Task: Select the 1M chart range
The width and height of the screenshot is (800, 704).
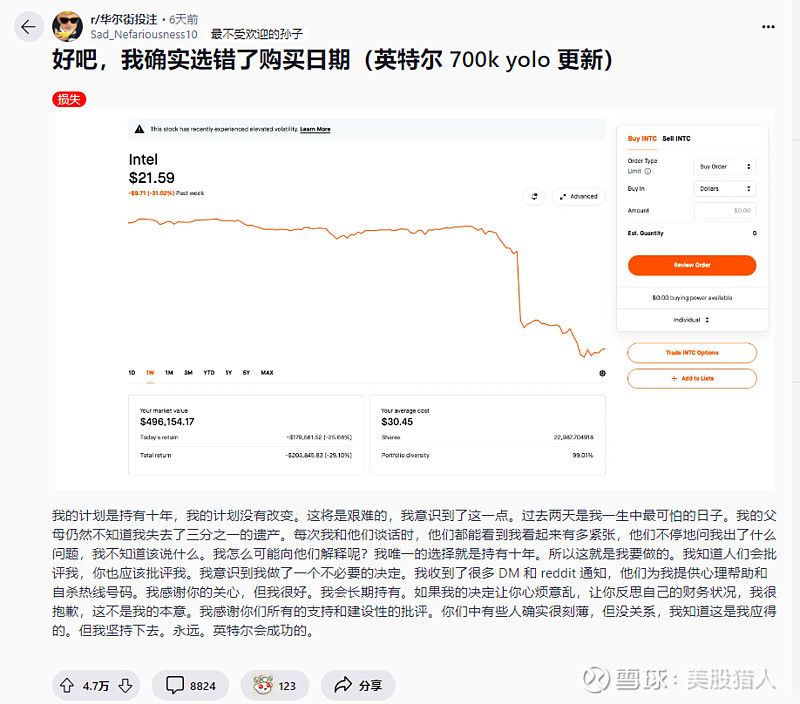Action: click(169, 373)
